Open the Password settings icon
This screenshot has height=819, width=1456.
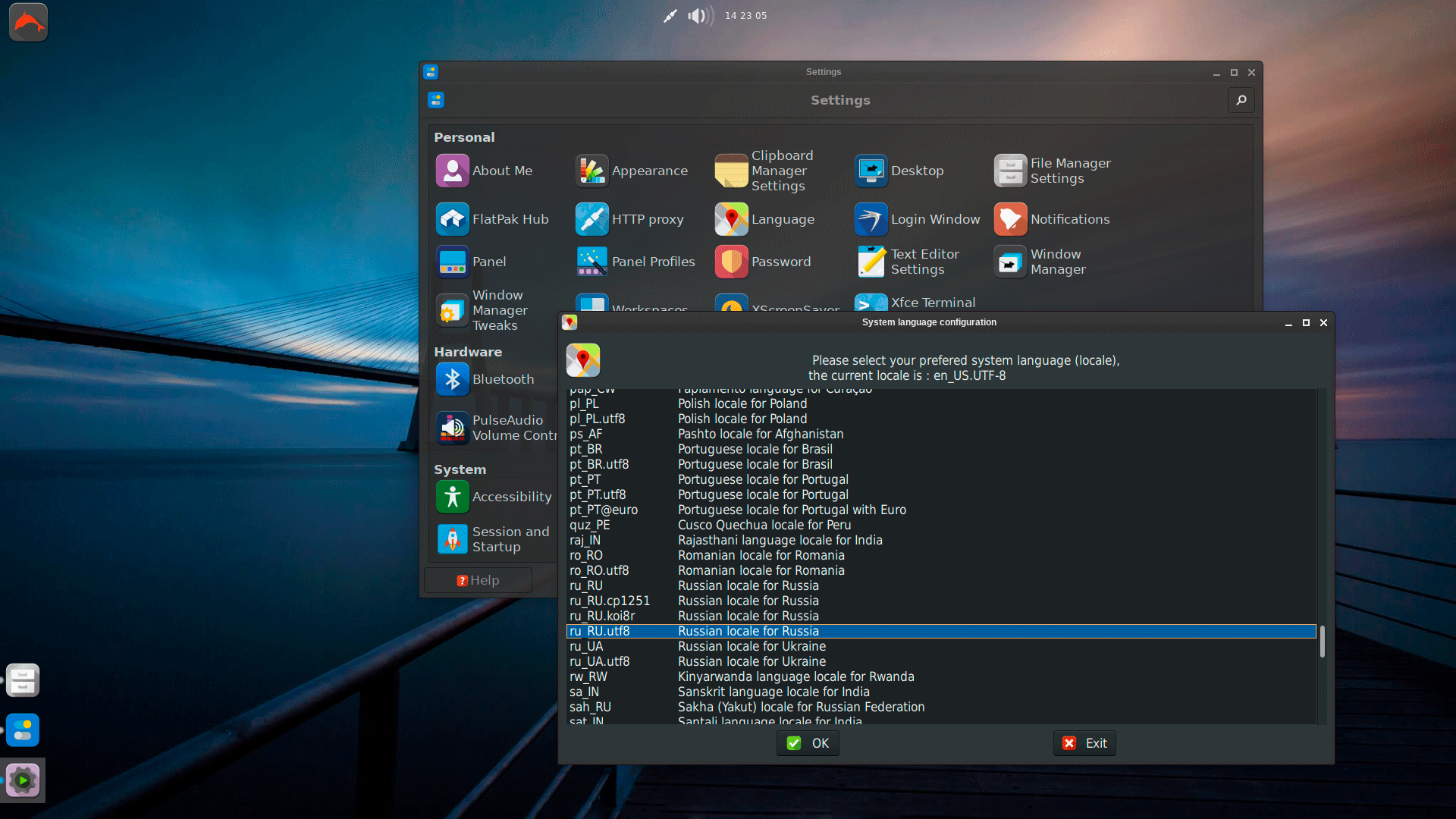[731, 262]
